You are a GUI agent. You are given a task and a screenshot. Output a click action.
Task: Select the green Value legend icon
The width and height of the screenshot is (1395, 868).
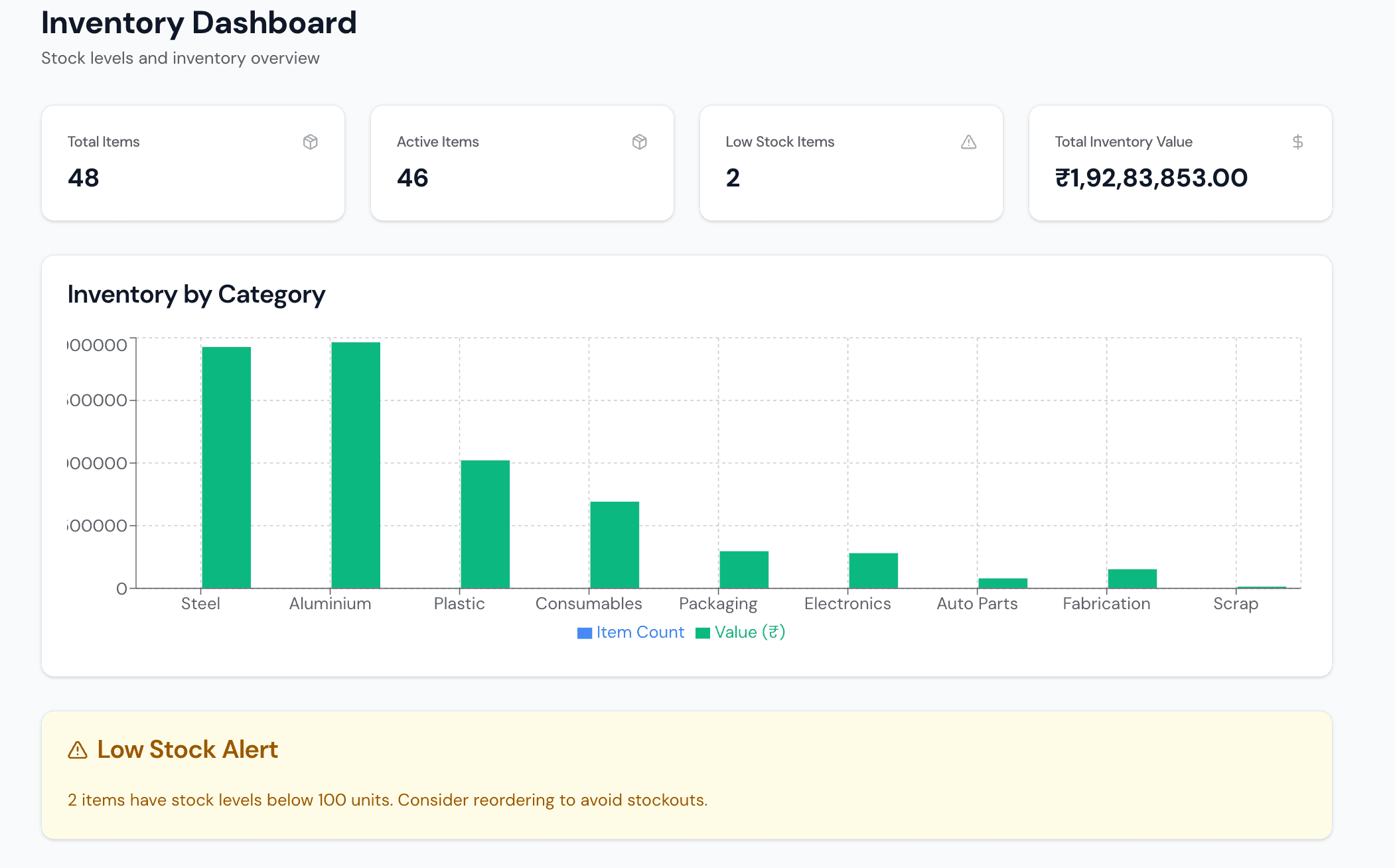[701, 632]
